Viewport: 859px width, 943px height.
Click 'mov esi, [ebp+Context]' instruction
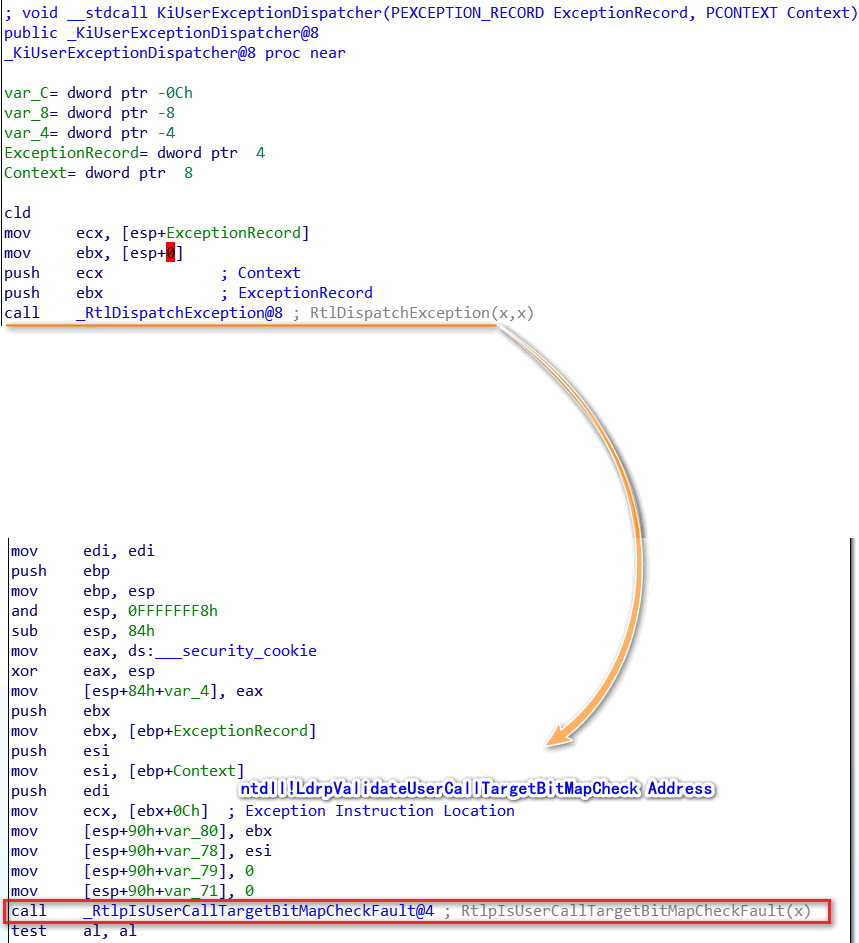tap(128, 771)
